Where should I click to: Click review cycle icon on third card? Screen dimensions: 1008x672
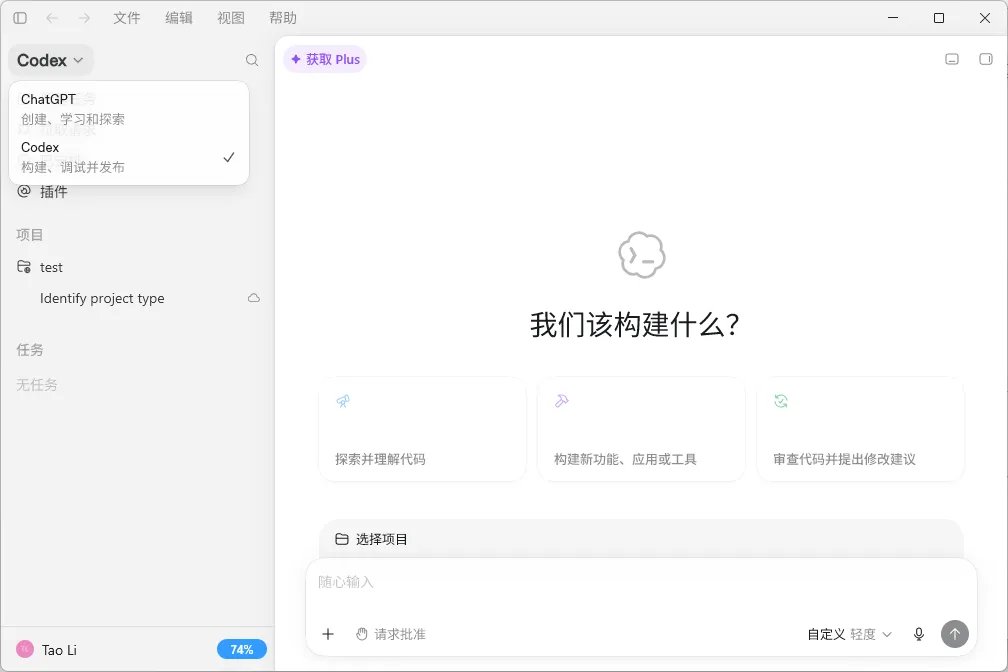pos(781,401)
